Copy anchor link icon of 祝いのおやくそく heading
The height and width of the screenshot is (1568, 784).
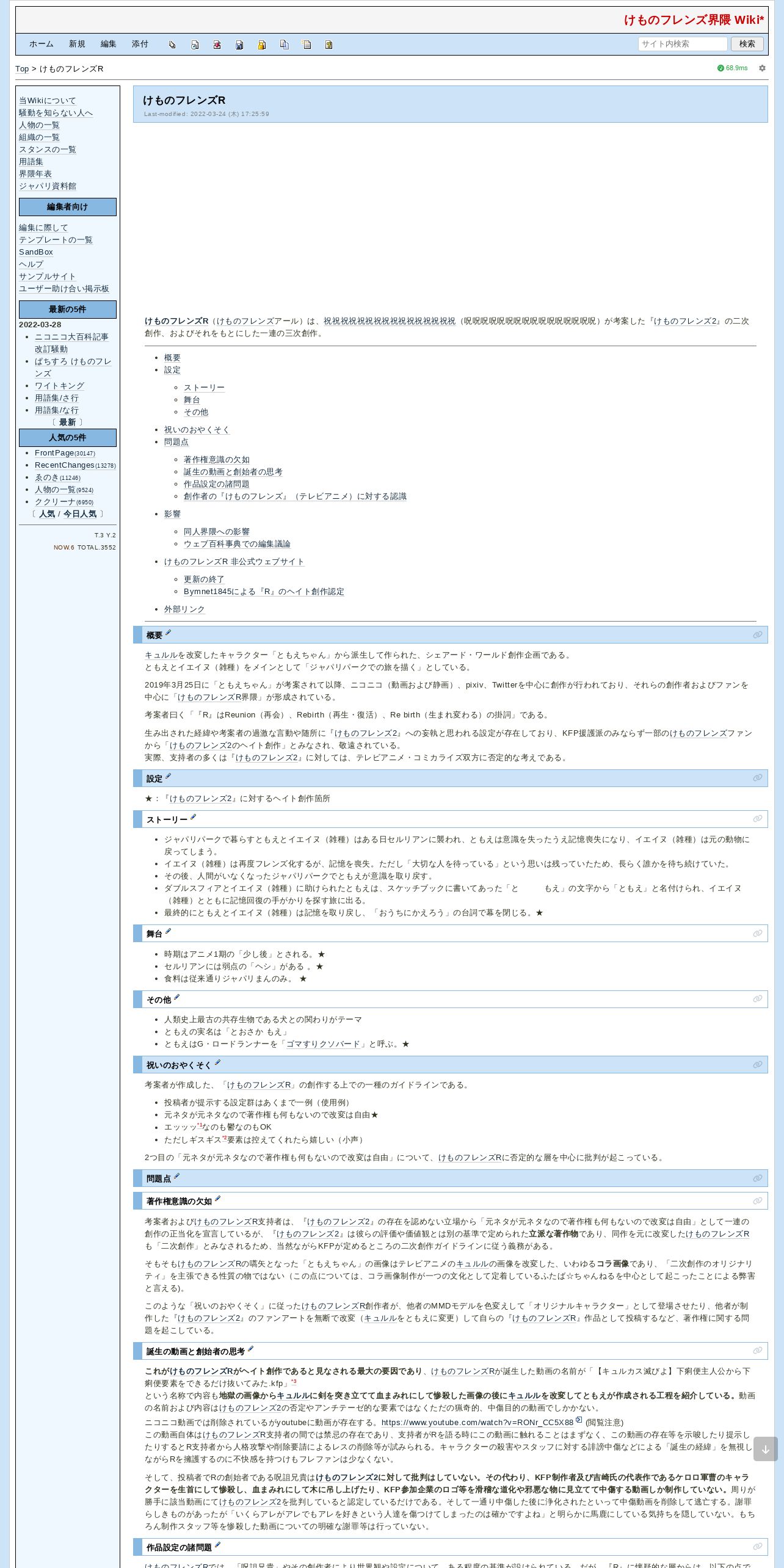pos(758,1065)
